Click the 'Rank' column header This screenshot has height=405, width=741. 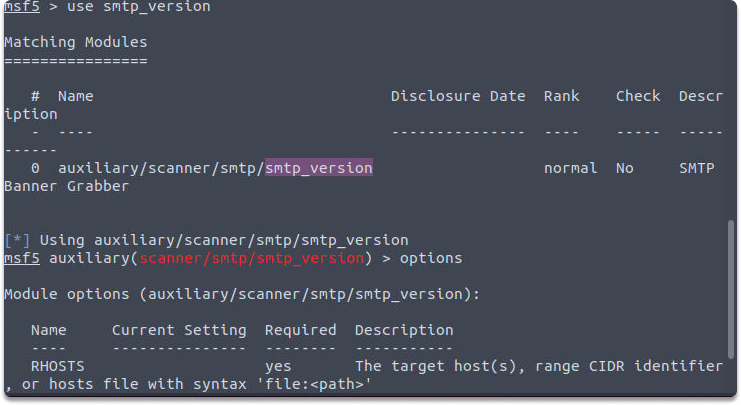click(561, 96)
